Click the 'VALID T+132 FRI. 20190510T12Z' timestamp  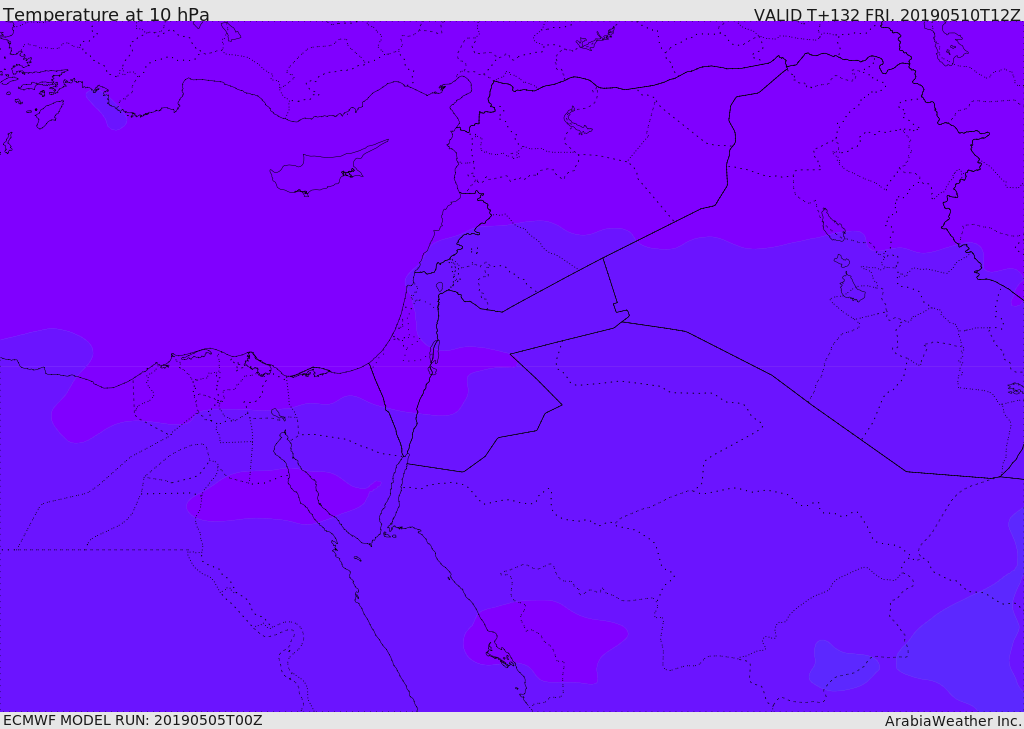click(887, 15)
